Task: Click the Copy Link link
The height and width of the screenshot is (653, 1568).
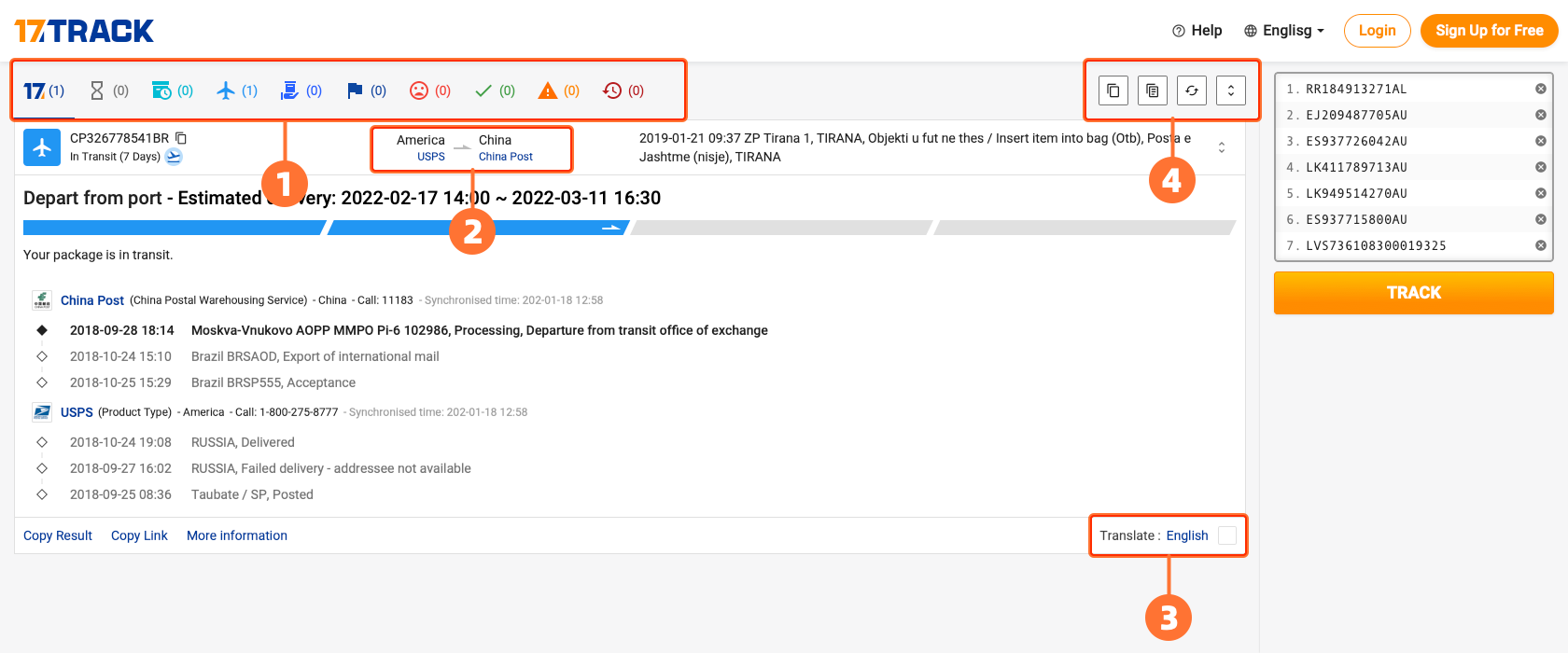Action: click(x=139, y=535)
